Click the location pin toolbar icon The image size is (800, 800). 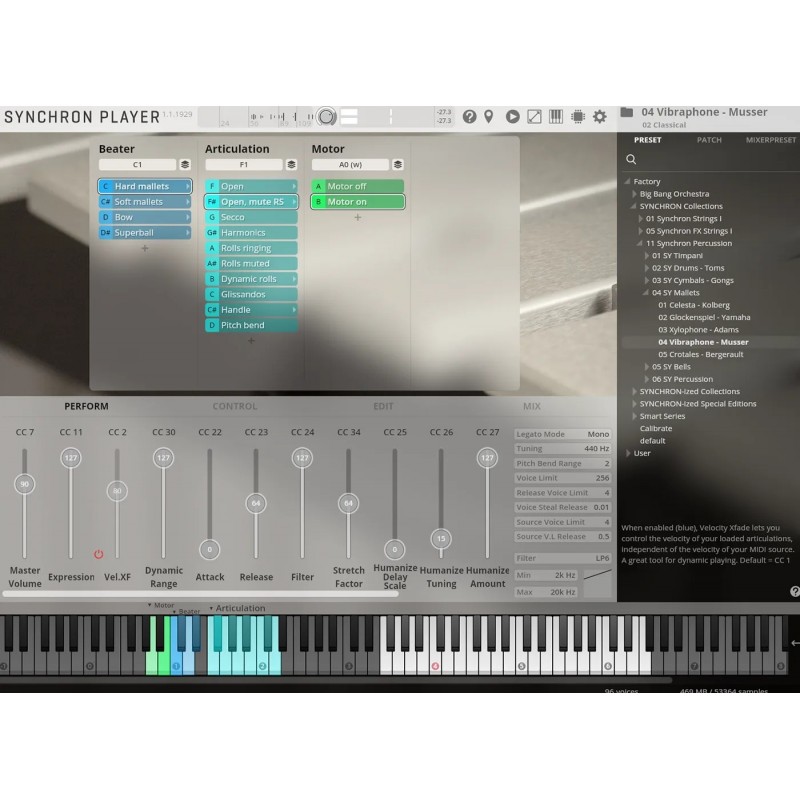tap(489, 116)
